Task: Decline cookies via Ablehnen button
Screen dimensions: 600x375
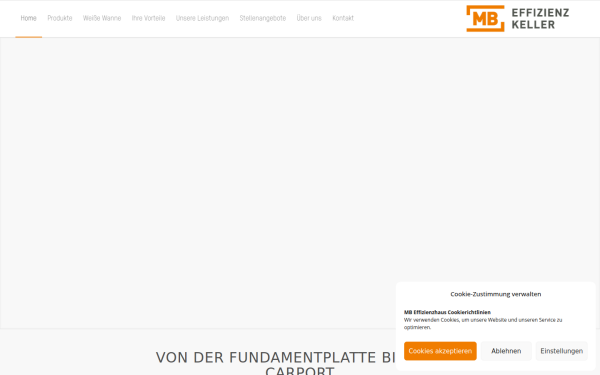Action: click(x=506, y=351)
